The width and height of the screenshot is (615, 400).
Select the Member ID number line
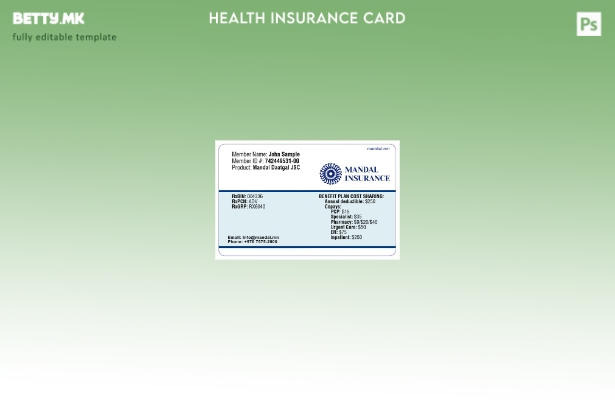coord(264,161)
